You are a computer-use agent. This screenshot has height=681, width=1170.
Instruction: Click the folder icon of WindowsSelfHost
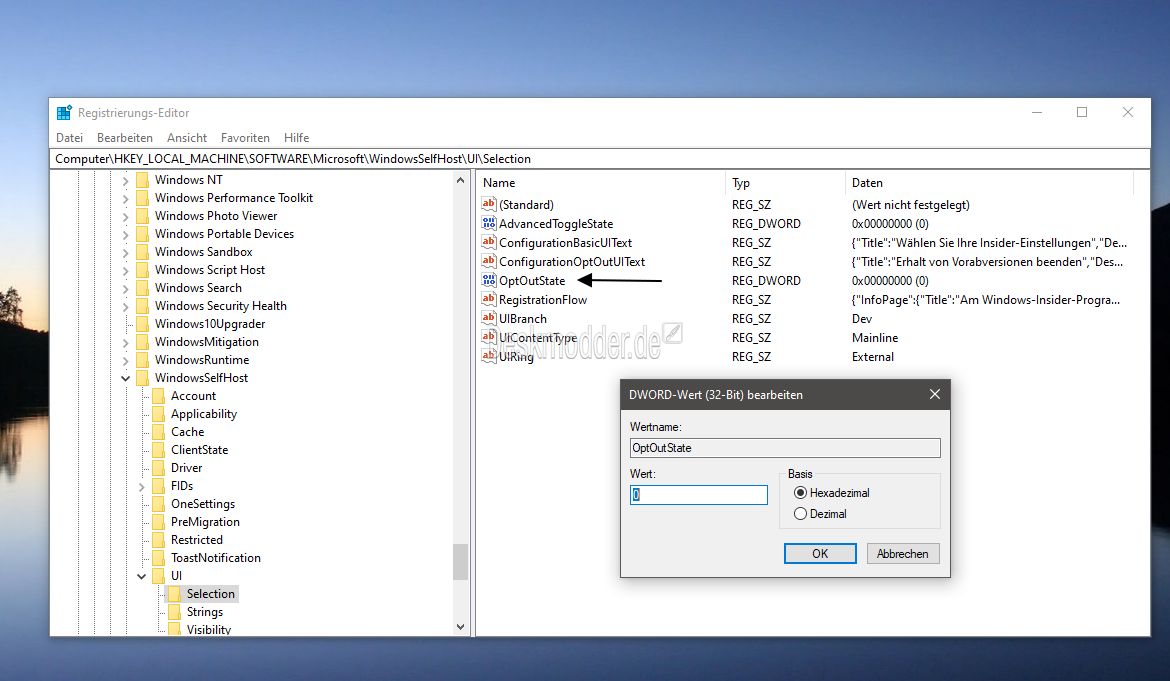(x=143, y=377)
